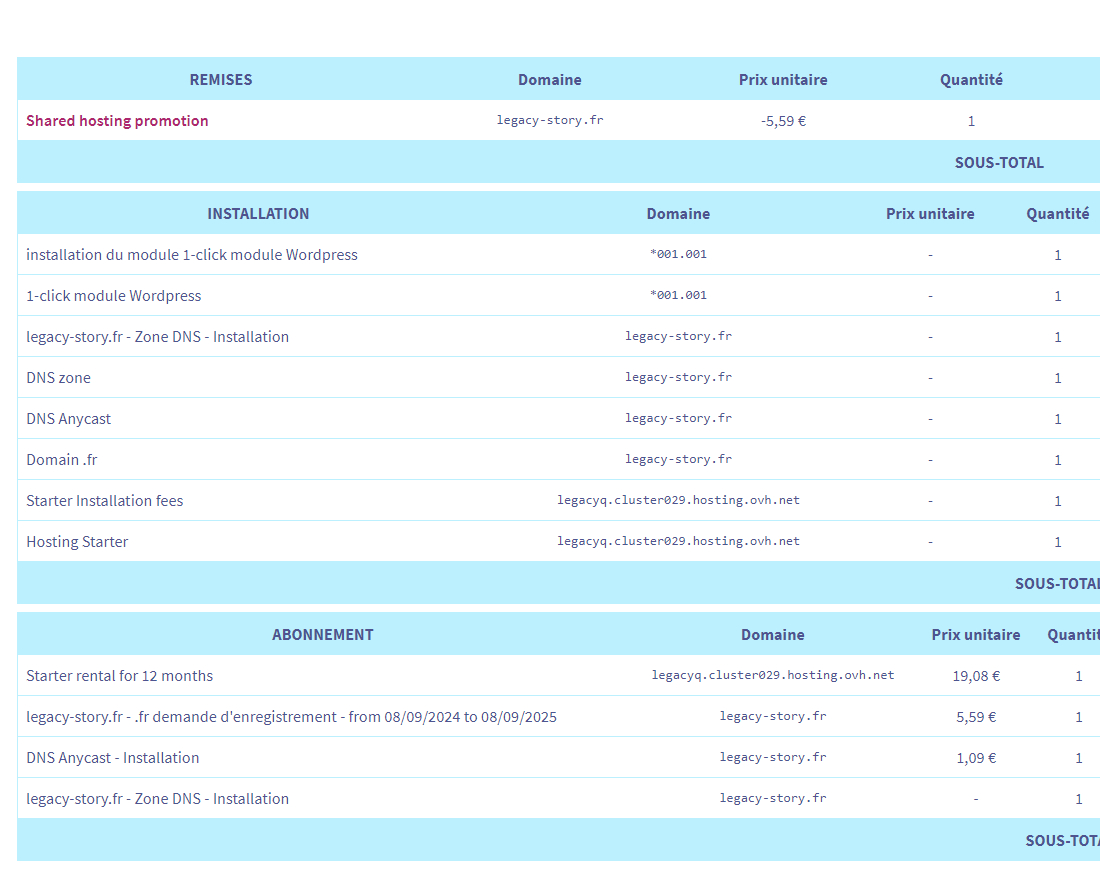Click the REMISES table header
Screen dimensions: 1100x879
(x=221, y=80)
